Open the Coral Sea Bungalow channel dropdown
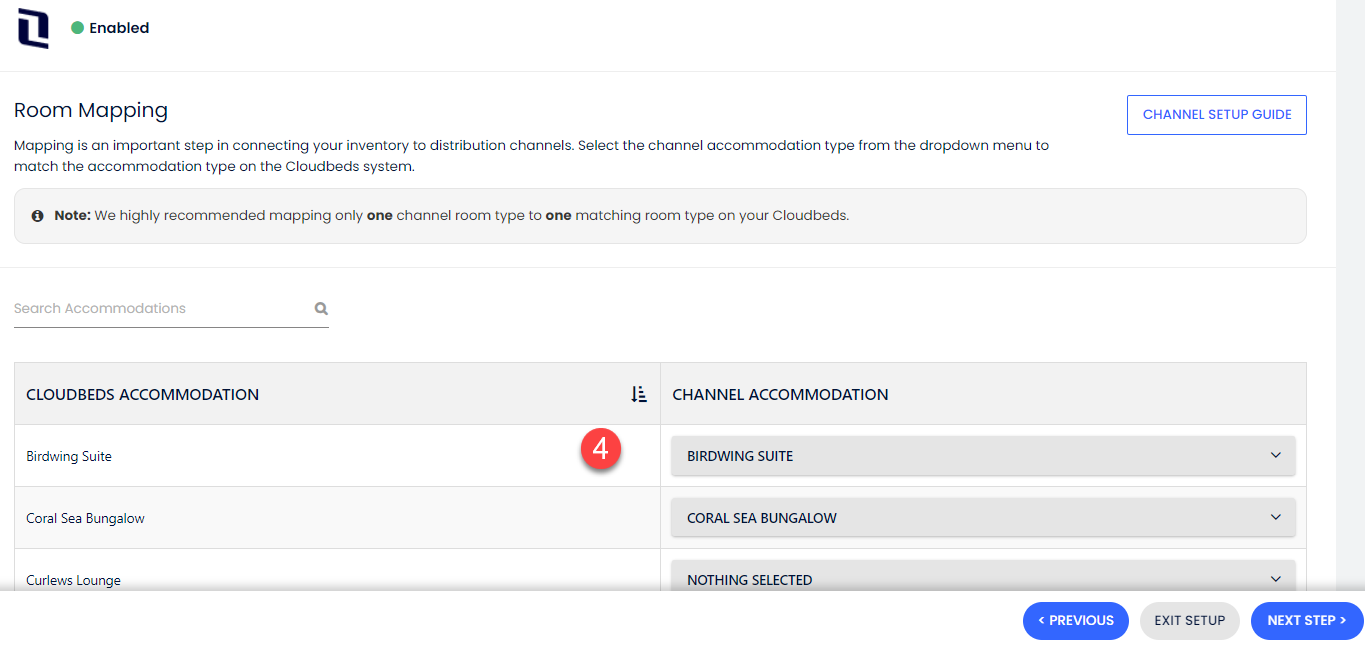This screenshot has height=646, width=1365. pyautogui.click(x=983, y=517)
